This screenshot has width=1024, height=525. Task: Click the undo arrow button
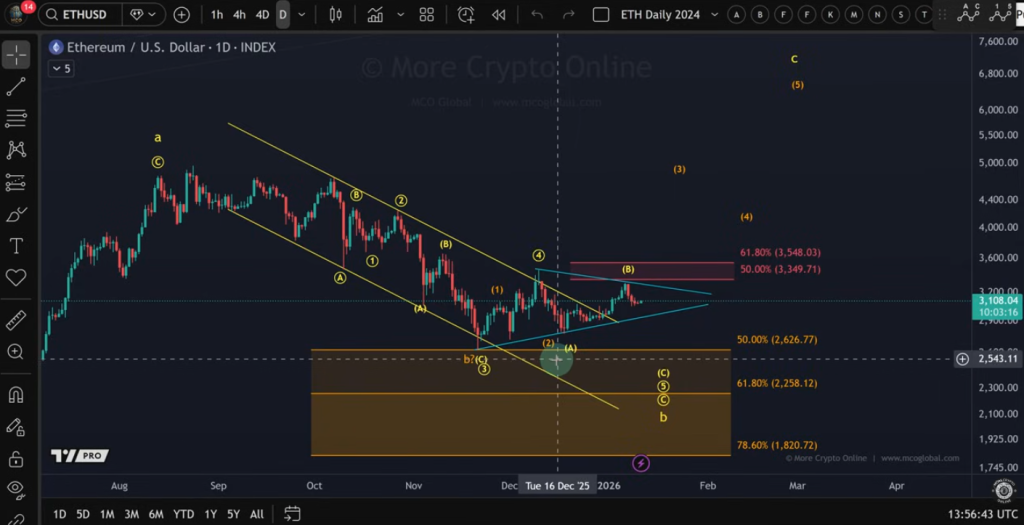537,15
